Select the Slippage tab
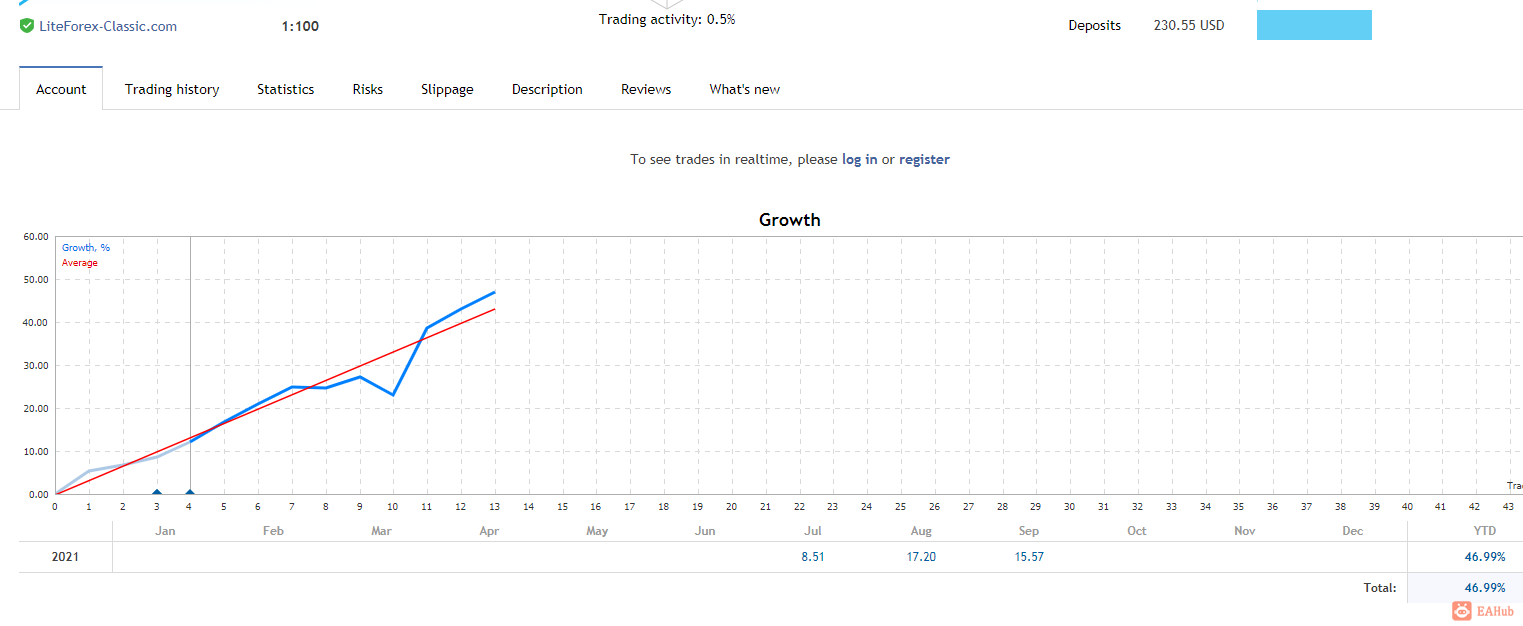Image resolution: width=1523 pixels, height=626 pixels. click(x=447, y=89)
